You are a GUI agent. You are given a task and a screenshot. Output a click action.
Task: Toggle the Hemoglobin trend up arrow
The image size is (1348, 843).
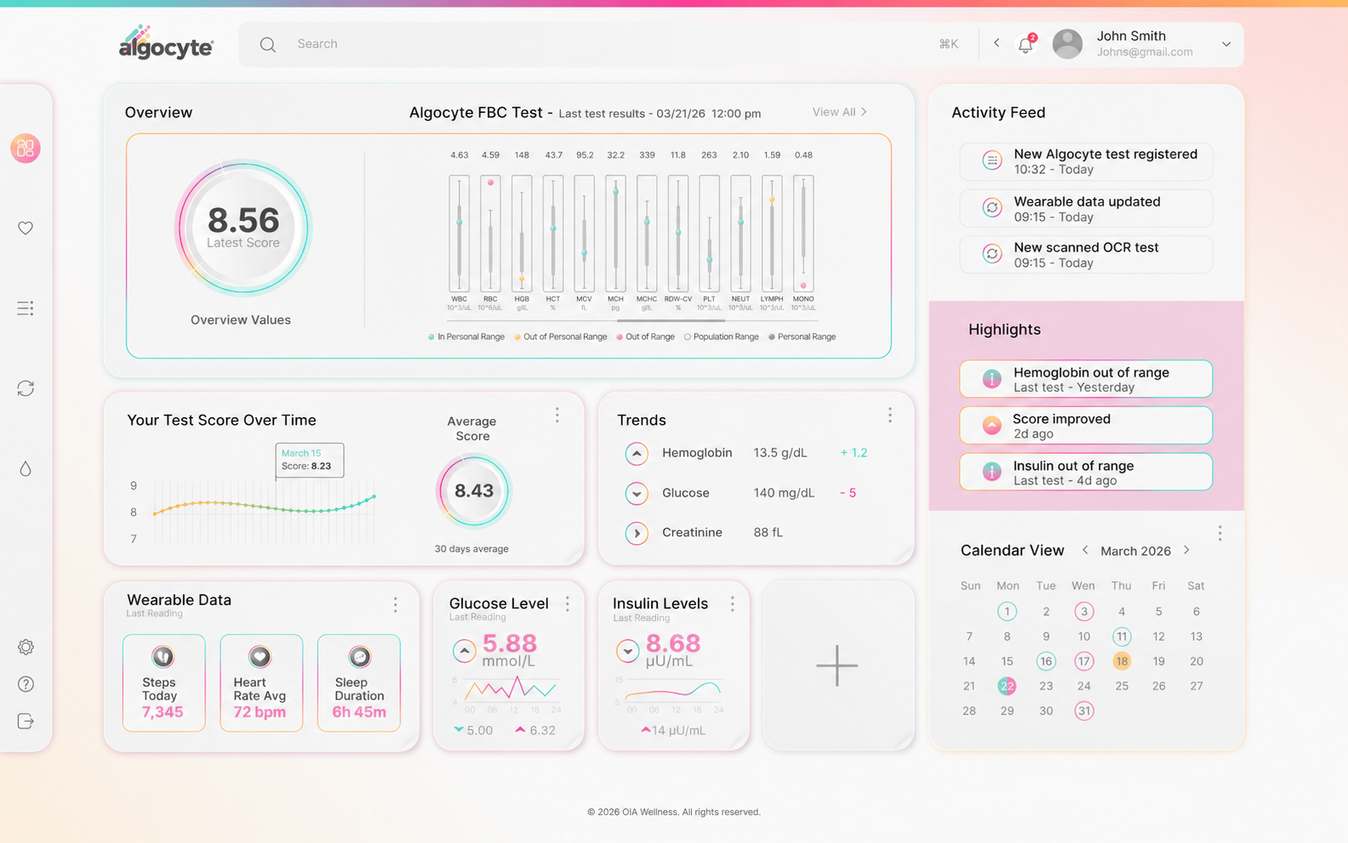click(636, 454)
